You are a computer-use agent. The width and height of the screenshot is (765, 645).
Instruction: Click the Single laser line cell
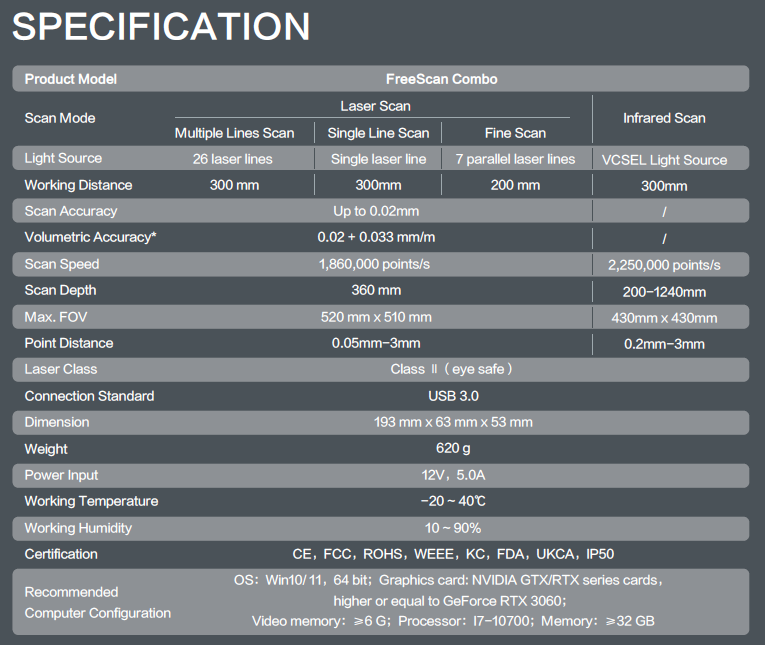pyautogui.click(x=379, y=159)
